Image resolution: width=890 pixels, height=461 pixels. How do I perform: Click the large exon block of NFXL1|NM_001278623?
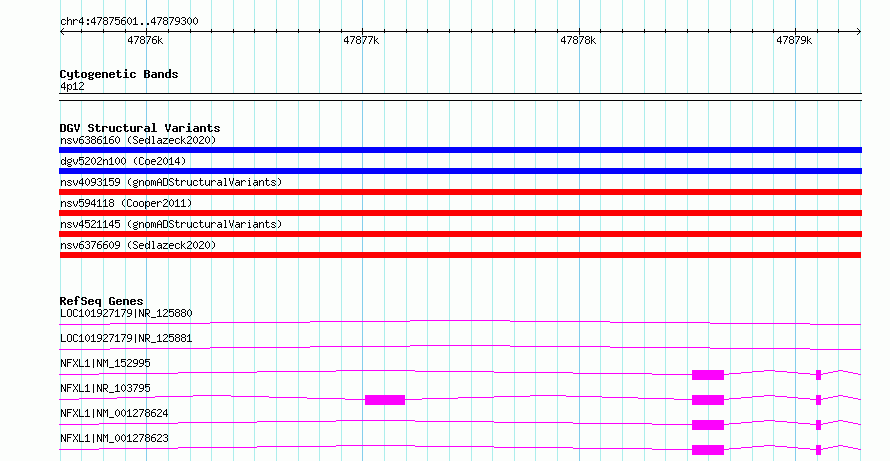708,450
